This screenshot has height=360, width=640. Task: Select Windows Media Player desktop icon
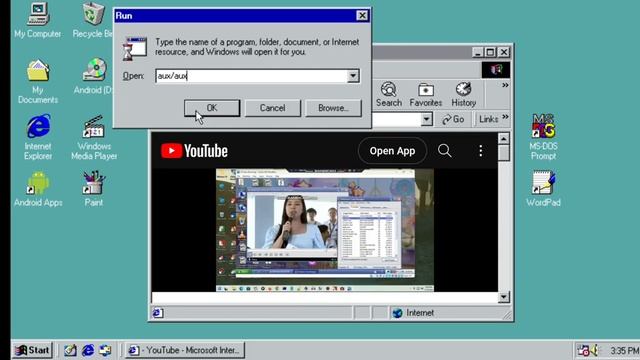point(94,138)
